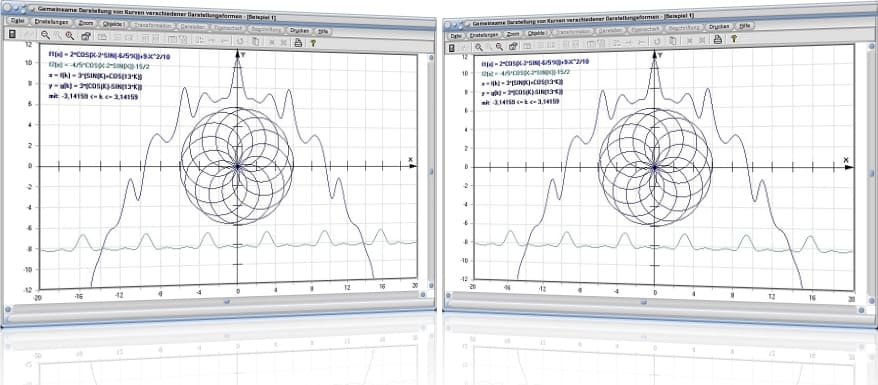Open the Hilfe menu in right window
This screenshot has height=385, width=878.
[x=744, y=26]
